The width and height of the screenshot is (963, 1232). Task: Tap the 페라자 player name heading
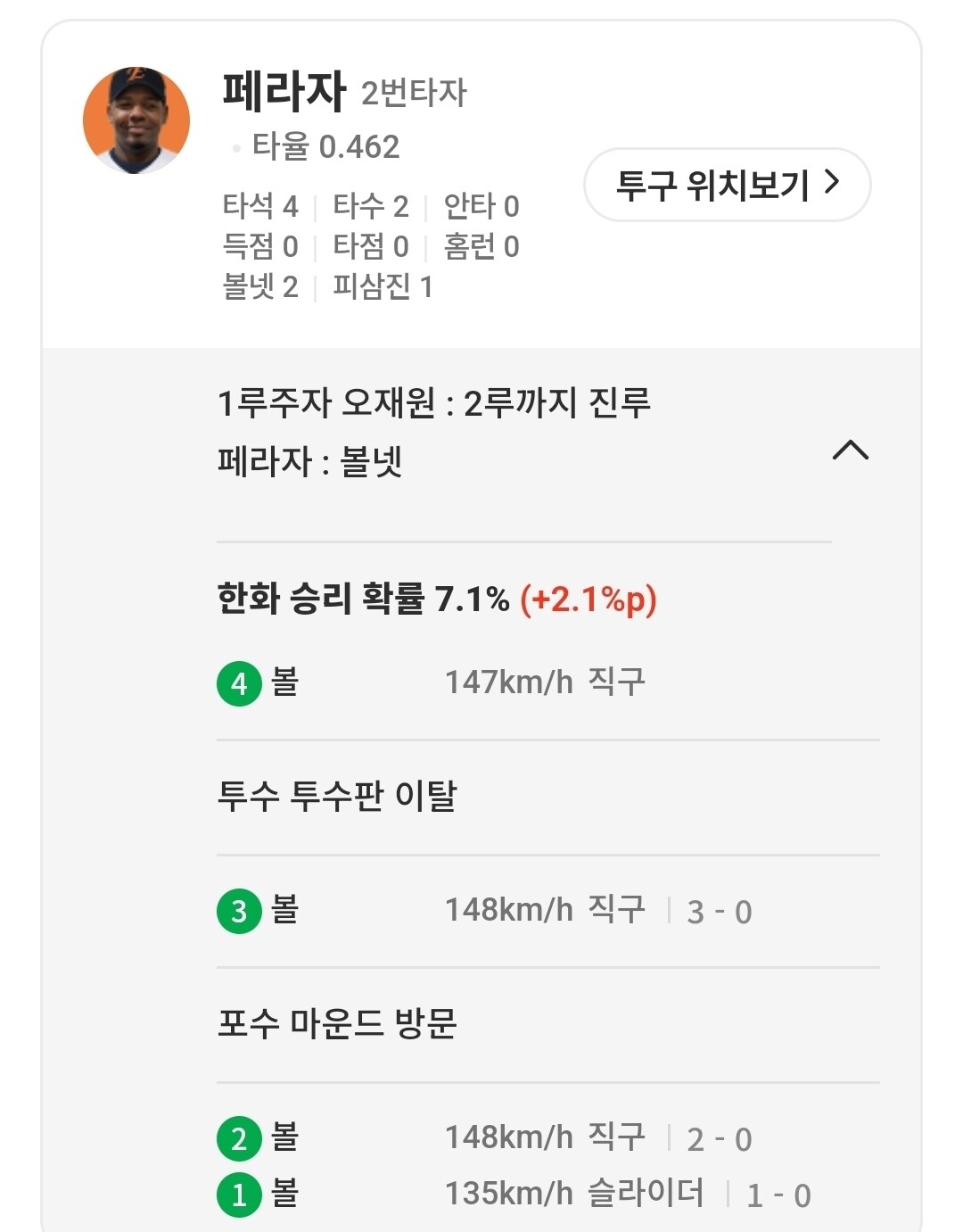coord(284,91)
